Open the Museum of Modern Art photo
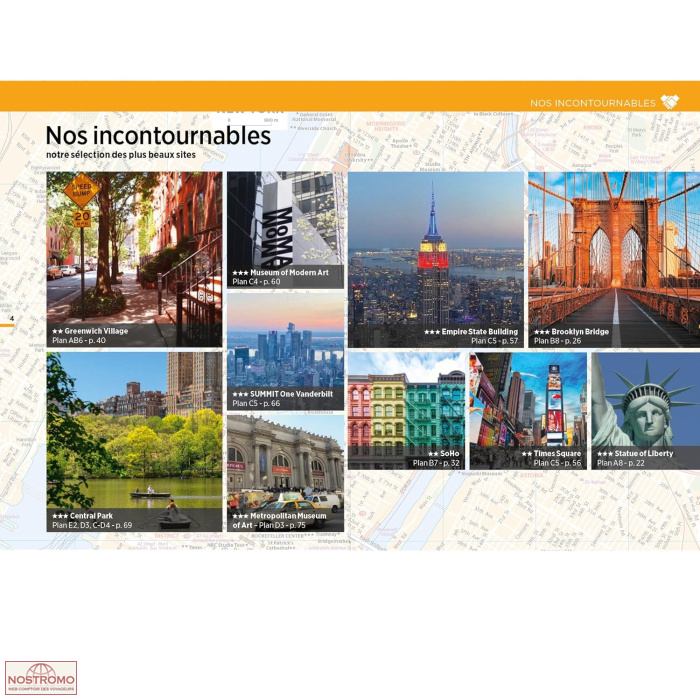The height and width of the screenshot is (700, 700). point(286,230)
